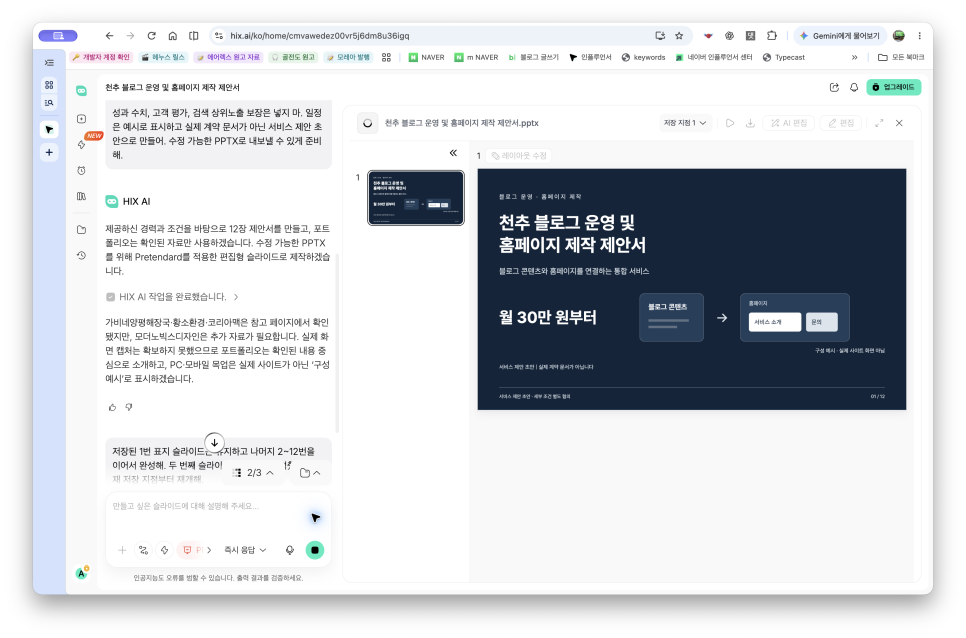966x638 pixels.
Task: Click 모오레아 발행 bookmark
Action: point(349,57)
